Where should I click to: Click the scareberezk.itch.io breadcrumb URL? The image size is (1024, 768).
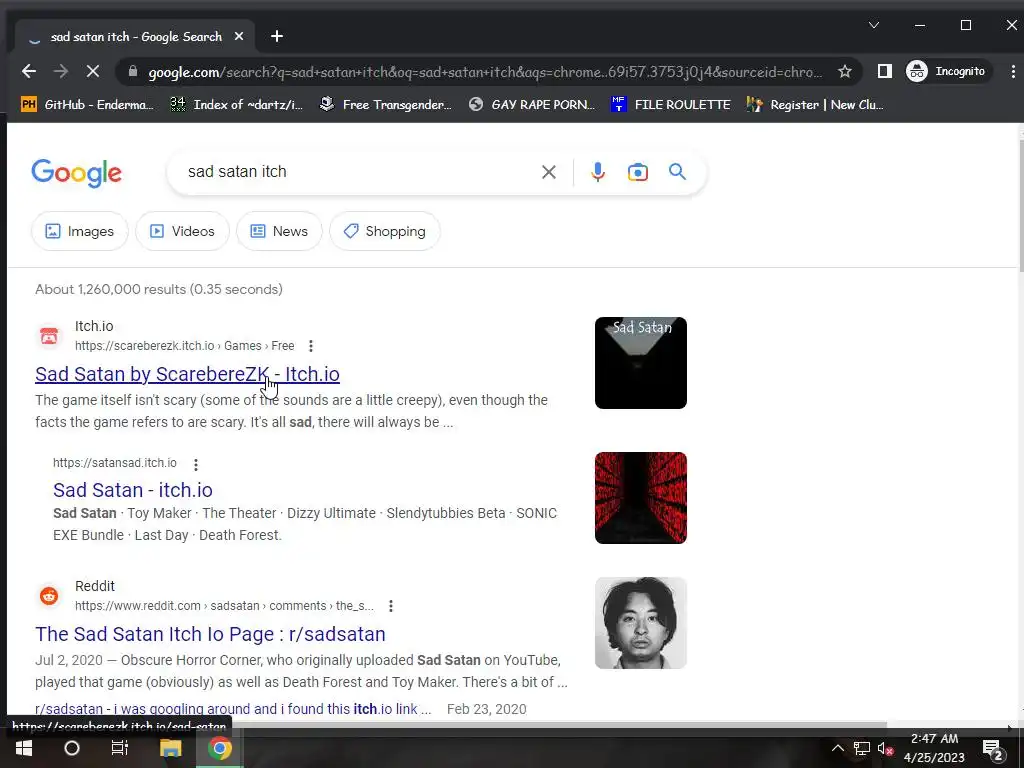tap(185, 346)
